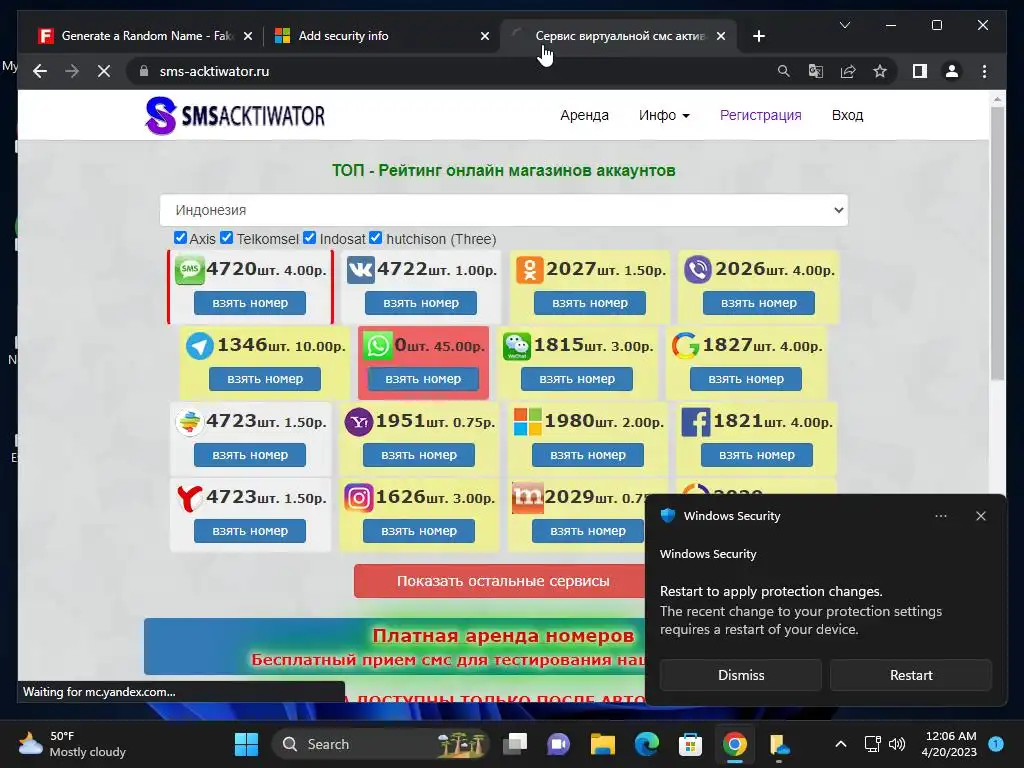This screenshot has width=1024, height=768.
Task: Uncheck the Indosat operator checkbox
Action: (x=310, y=238)
